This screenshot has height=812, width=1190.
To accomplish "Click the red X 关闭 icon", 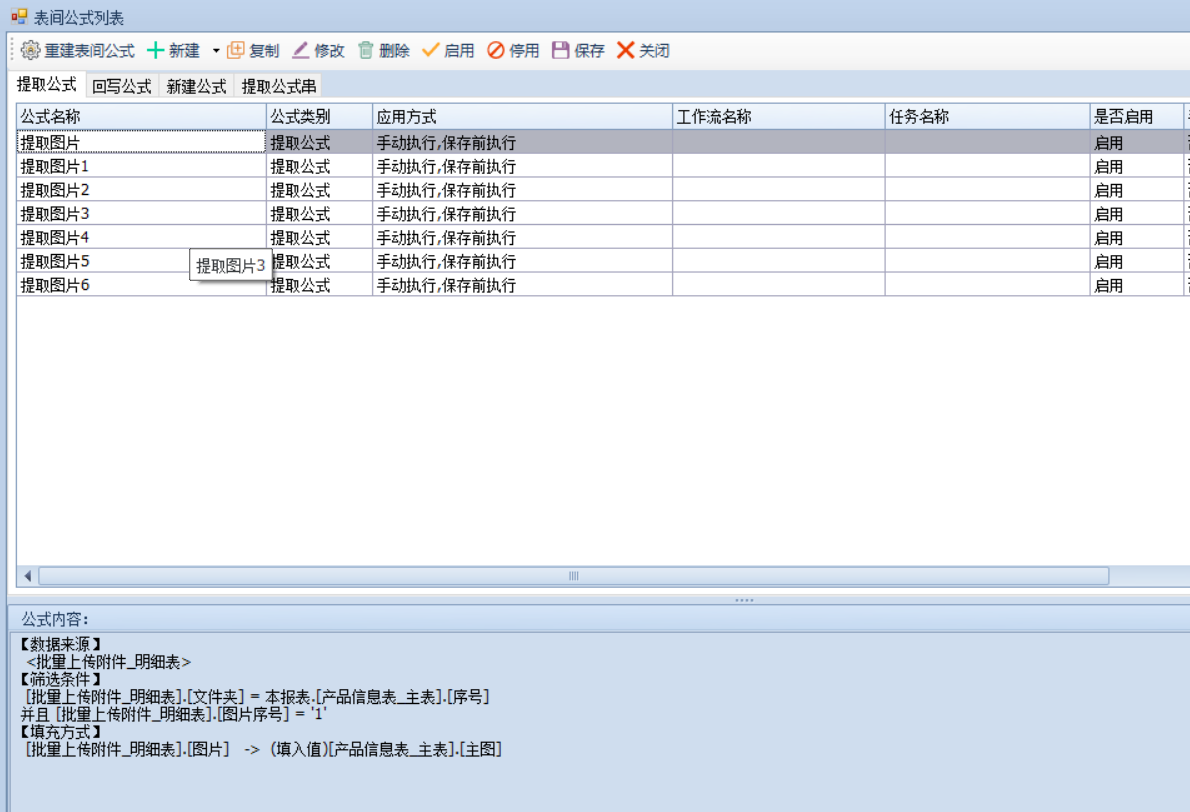I will pos(625,50).
